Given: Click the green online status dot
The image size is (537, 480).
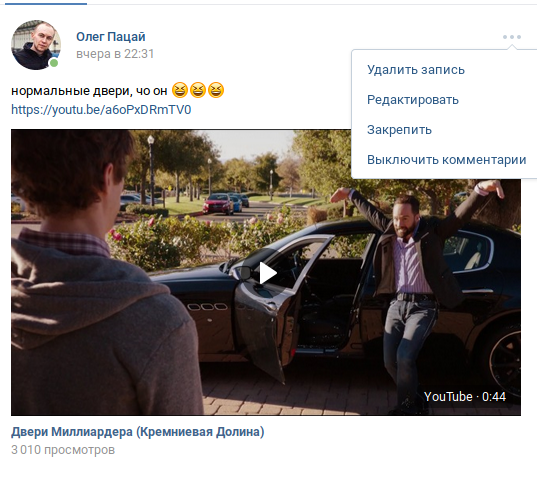Looking at the screenshot, I should (54, 63).
